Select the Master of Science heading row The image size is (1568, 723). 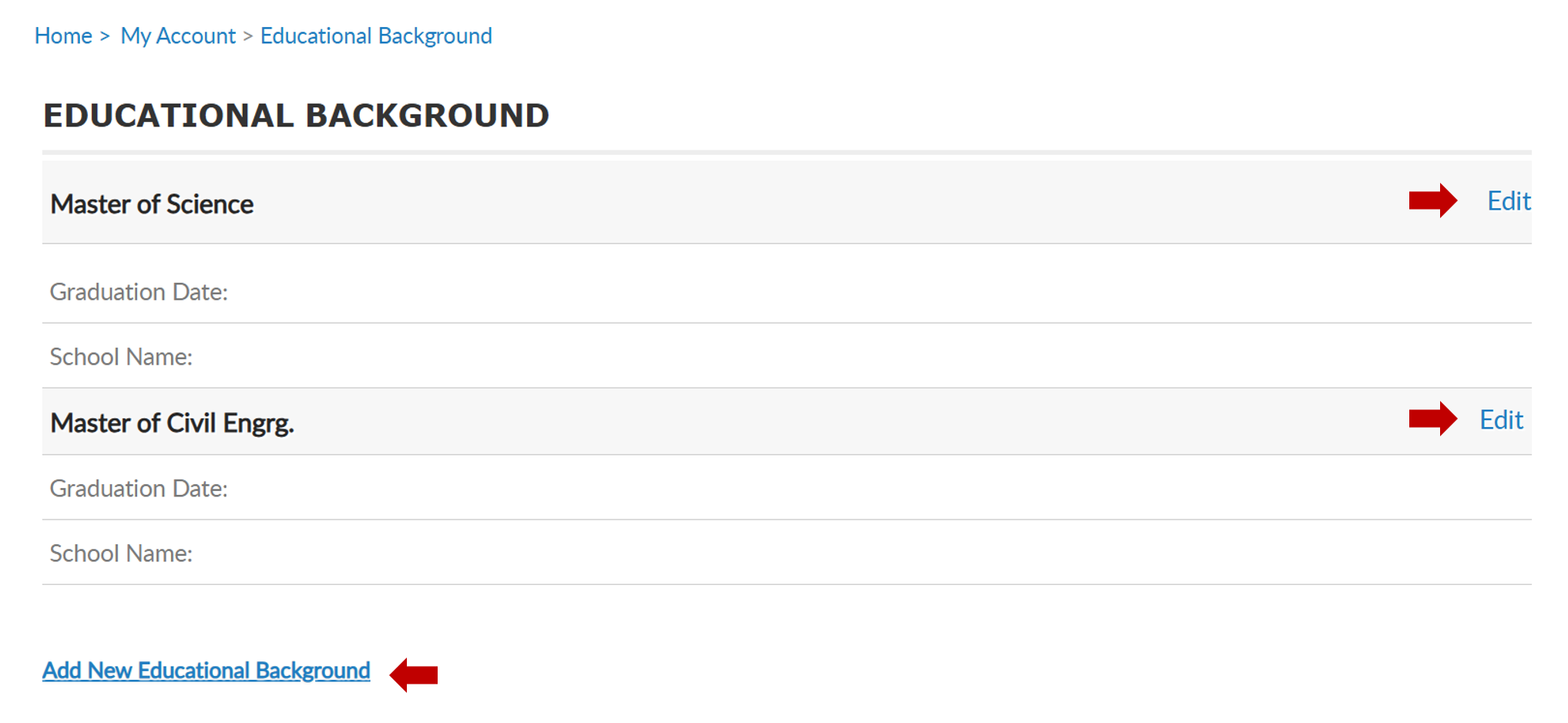[x=787, y=202]
